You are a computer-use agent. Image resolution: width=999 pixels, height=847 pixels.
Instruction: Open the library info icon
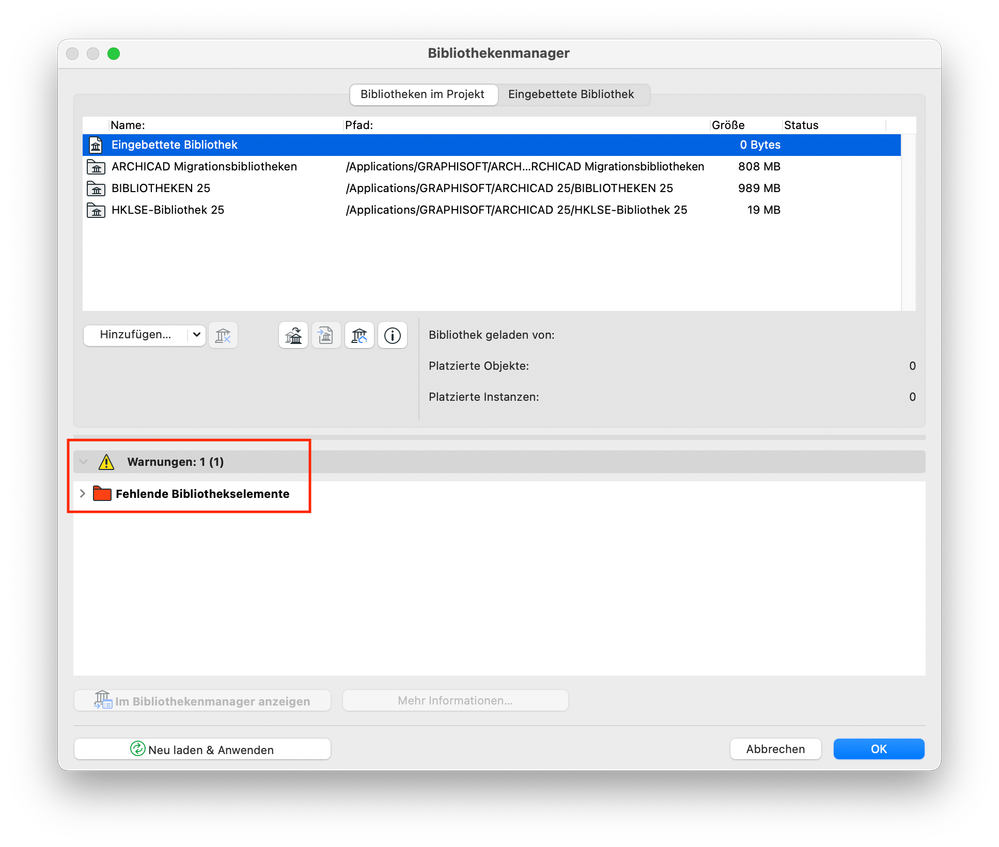point(392,335)
